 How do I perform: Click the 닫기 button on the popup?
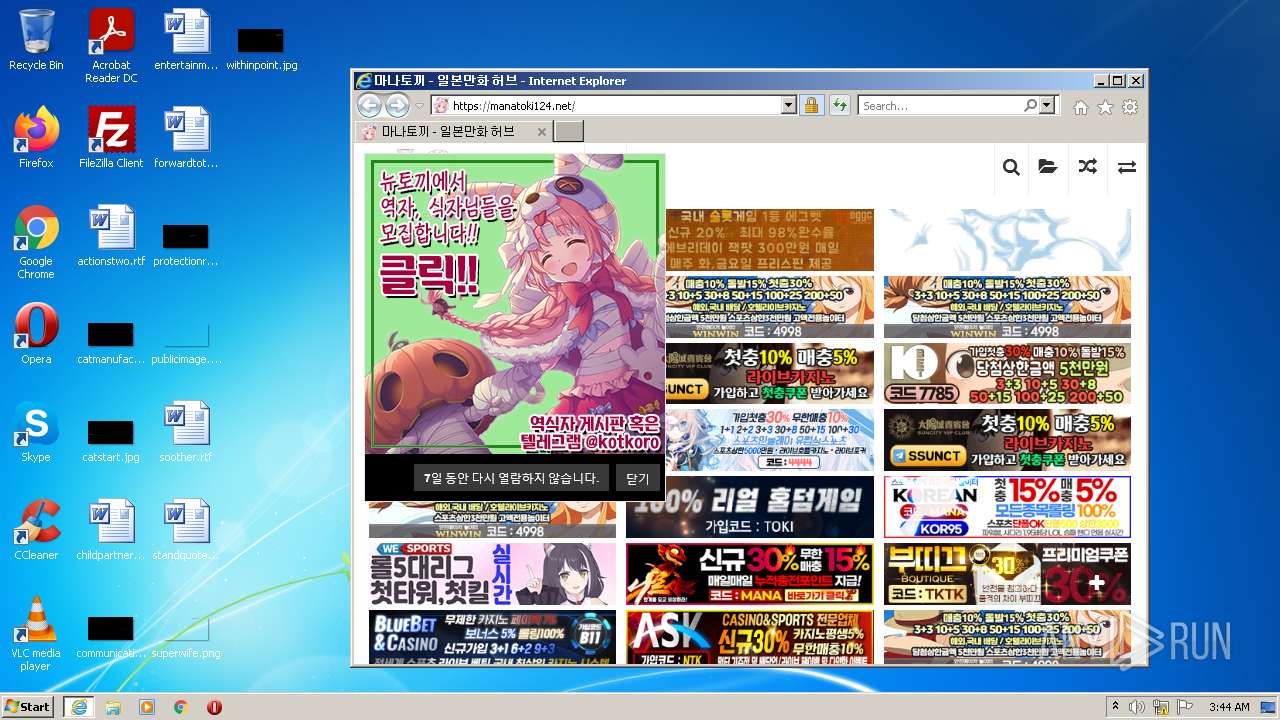pyautogui.click(x=638, y=478)
